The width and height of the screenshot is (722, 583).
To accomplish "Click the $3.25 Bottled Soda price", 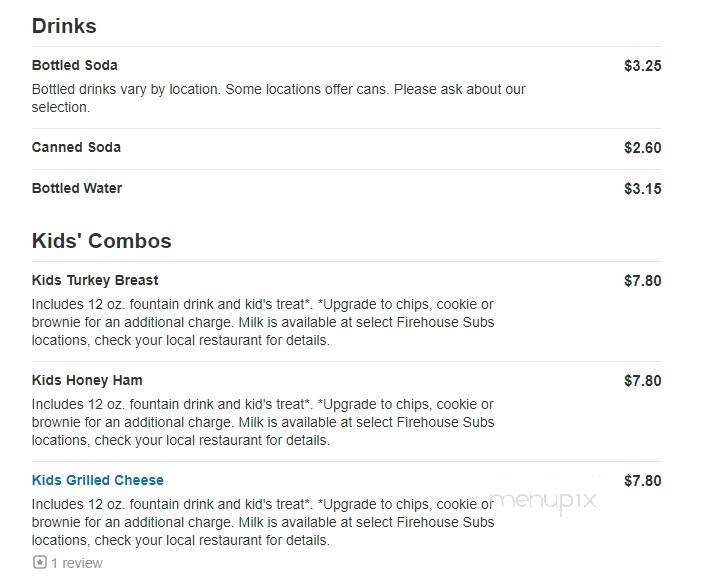I will [x=643, y=66].
